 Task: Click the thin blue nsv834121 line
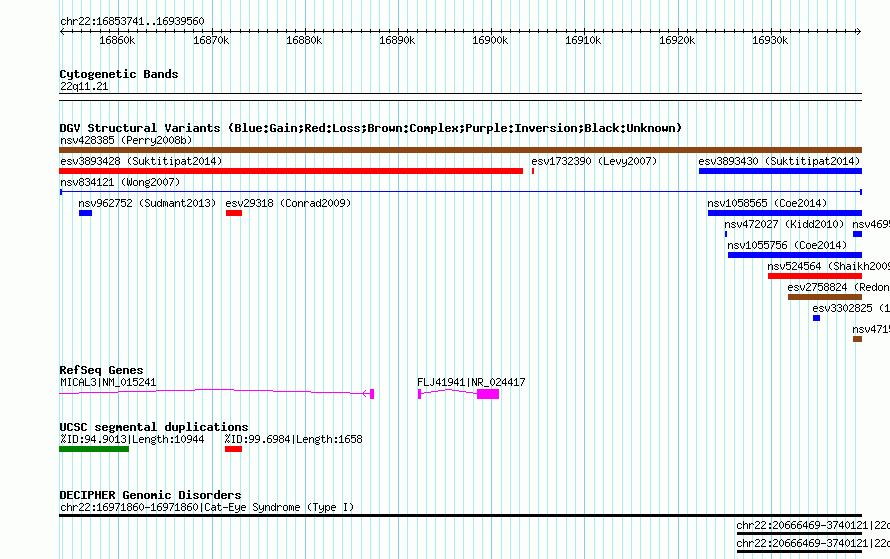tap(460, 192)
